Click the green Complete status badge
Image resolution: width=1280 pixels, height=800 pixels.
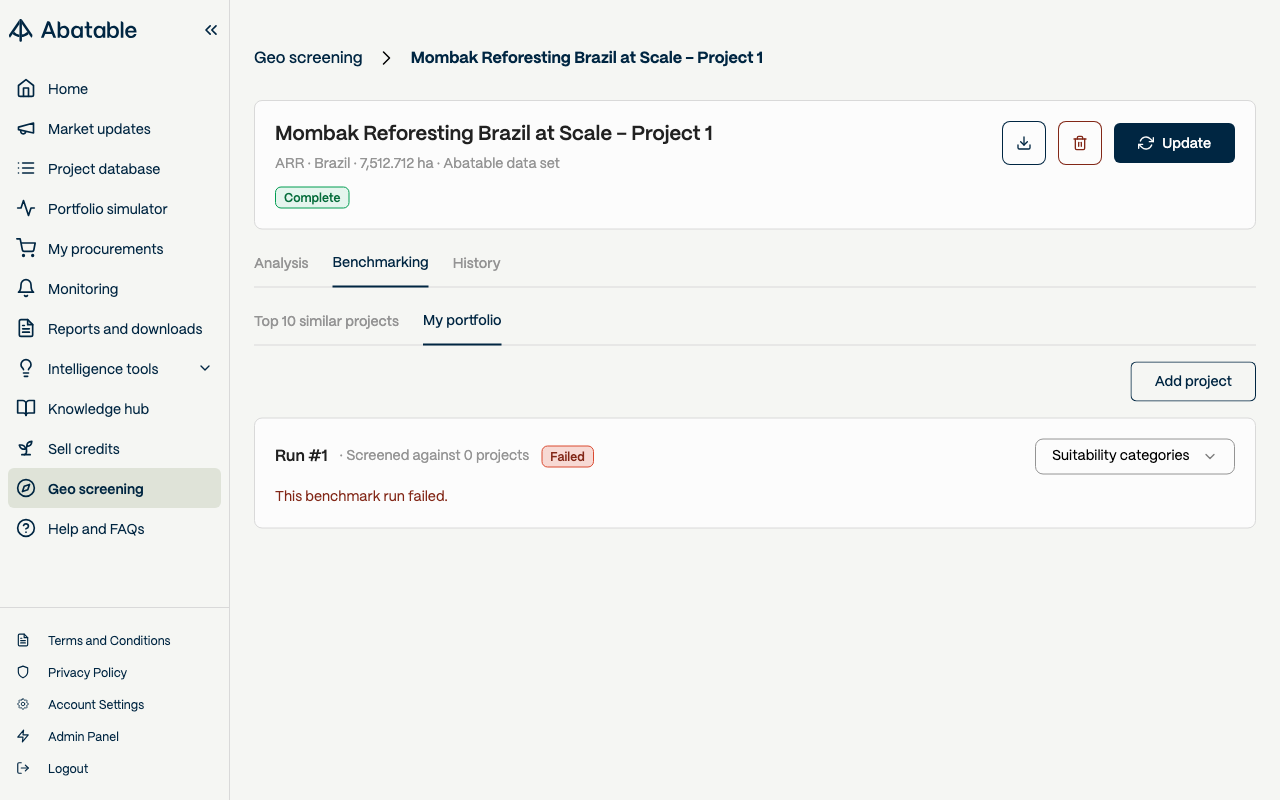tap(312, 198)
